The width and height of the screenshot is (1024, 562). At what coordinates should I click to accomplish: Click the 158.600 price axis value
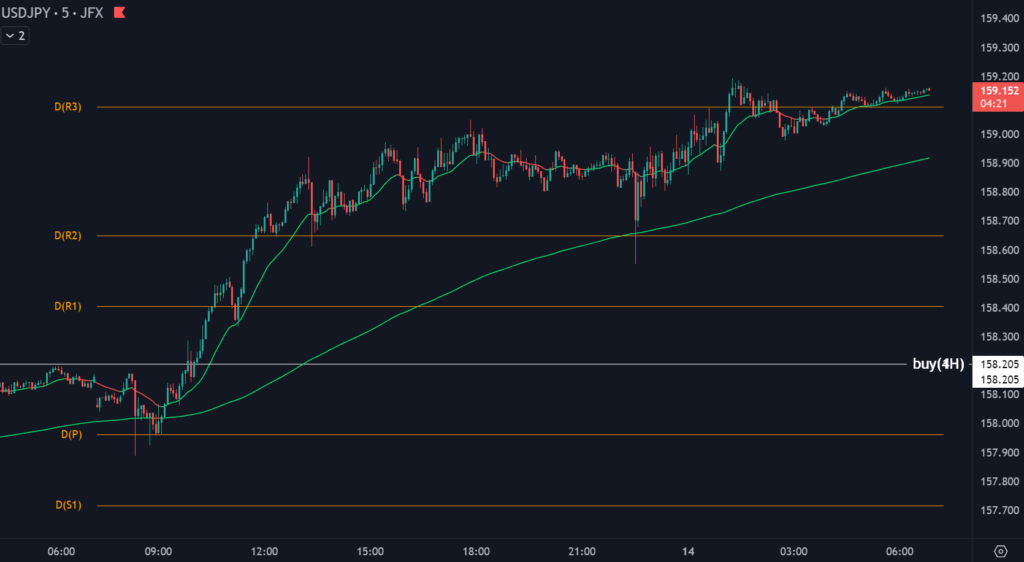coord(999,250)
